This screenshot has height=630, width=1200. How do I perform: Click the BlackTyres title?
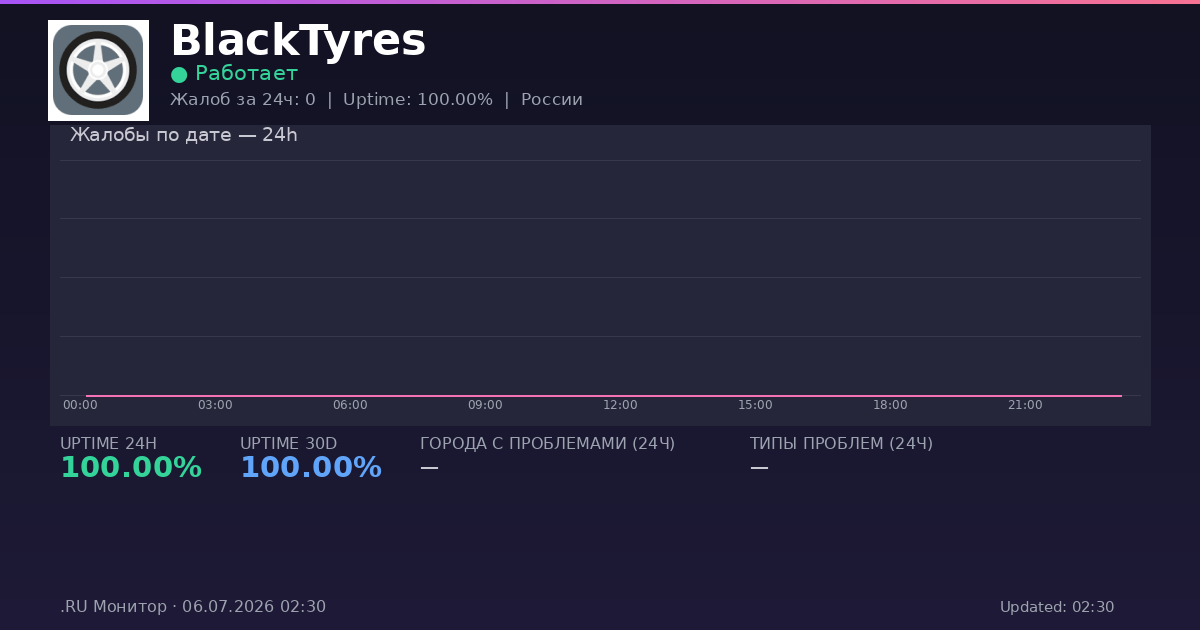[298, 41]
